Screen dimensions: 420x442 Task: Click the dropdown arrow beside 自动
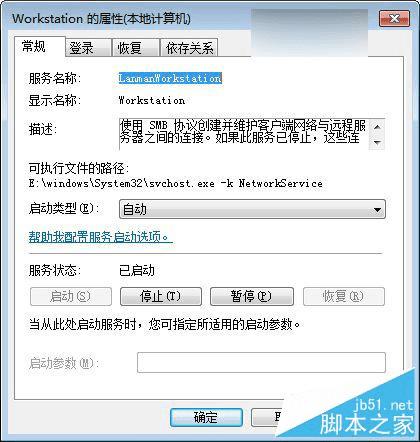pyautogui.click(x=377, y=210)
